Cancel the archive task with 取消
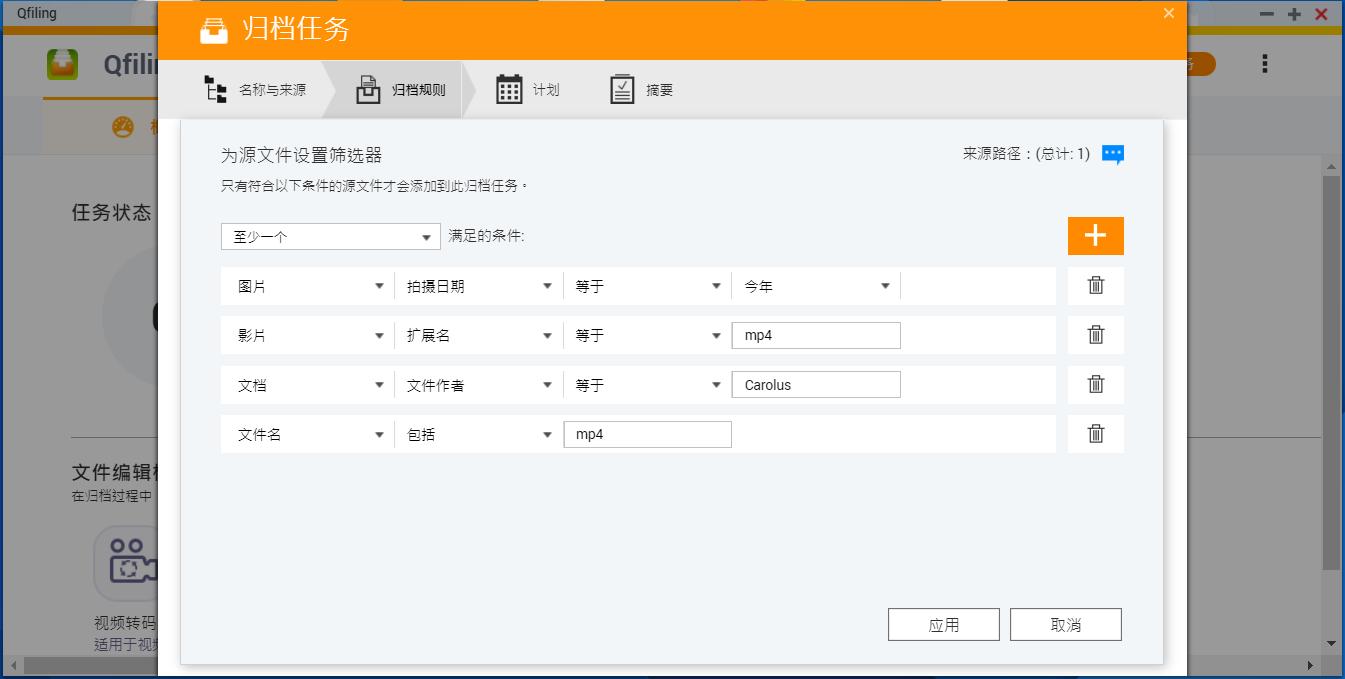 (1066, 624)
